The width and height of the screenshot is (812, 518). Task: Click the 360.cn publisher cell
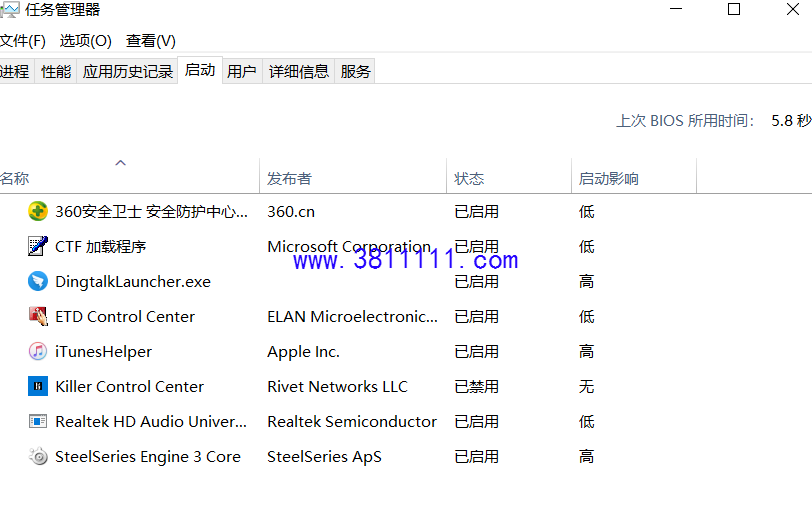point(291,211)
